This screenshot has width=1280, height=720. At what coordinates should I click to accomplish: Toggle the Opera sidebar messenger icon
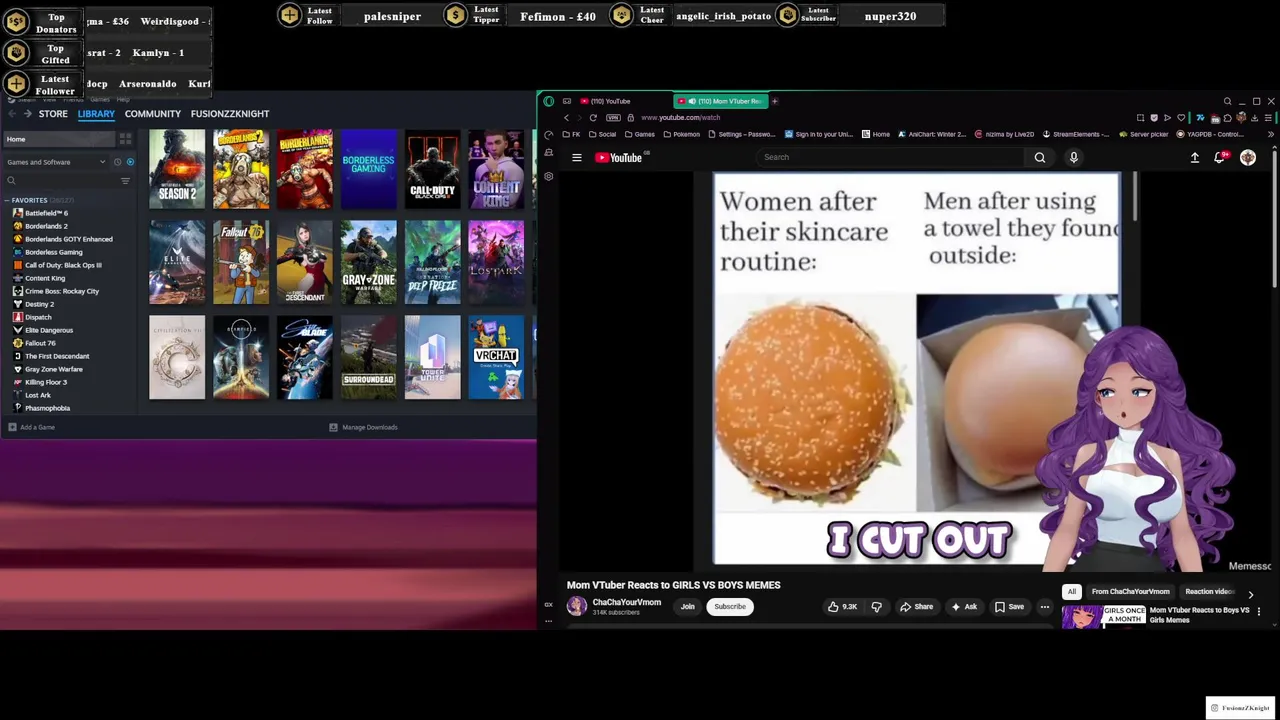click(549, 153)
